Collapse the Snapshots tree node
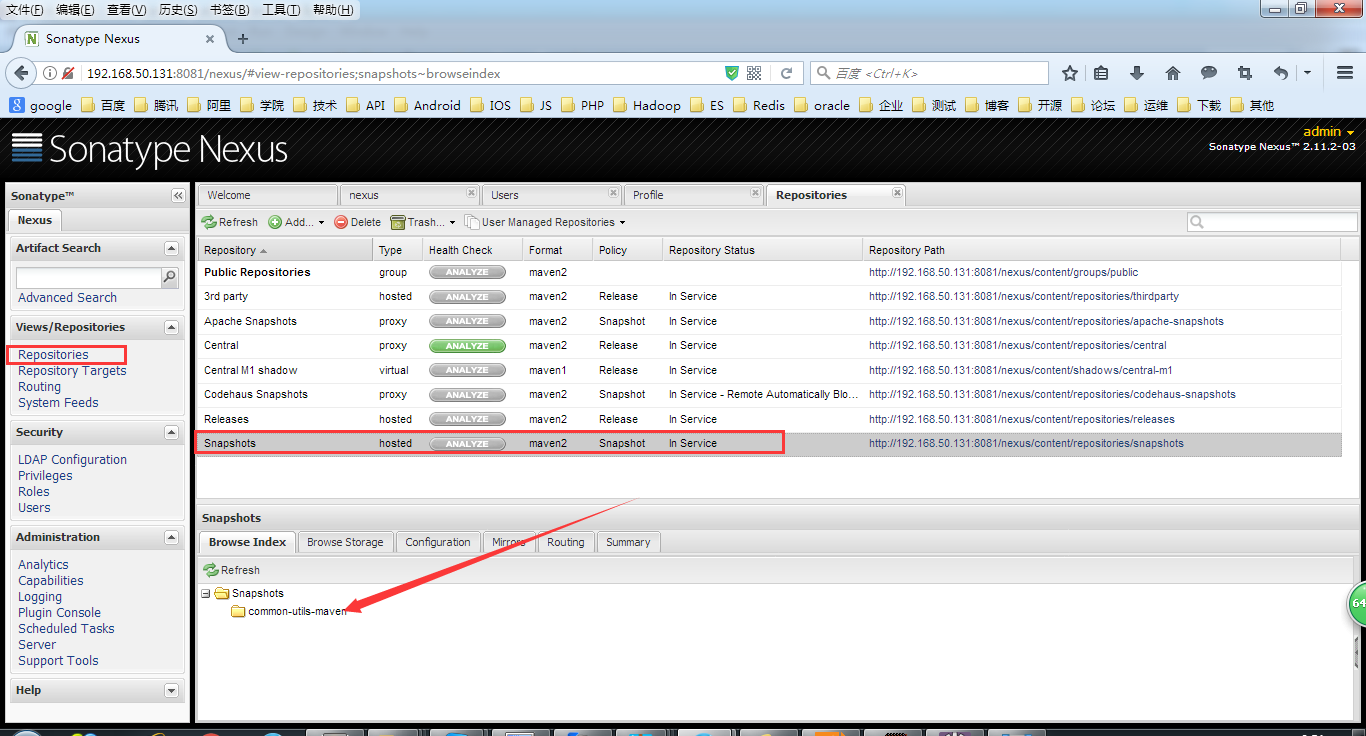This screenshot has height=736, width=1366. pyautogui.click(x=206, y=593)
